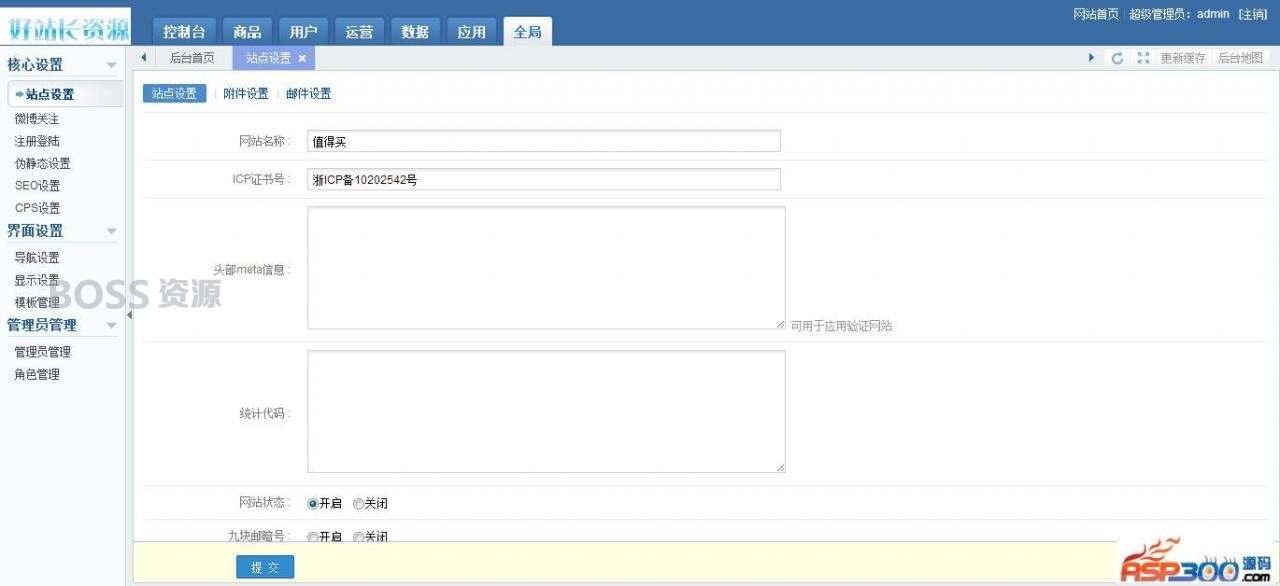Open the 运营 top menu

pos(359,32)
